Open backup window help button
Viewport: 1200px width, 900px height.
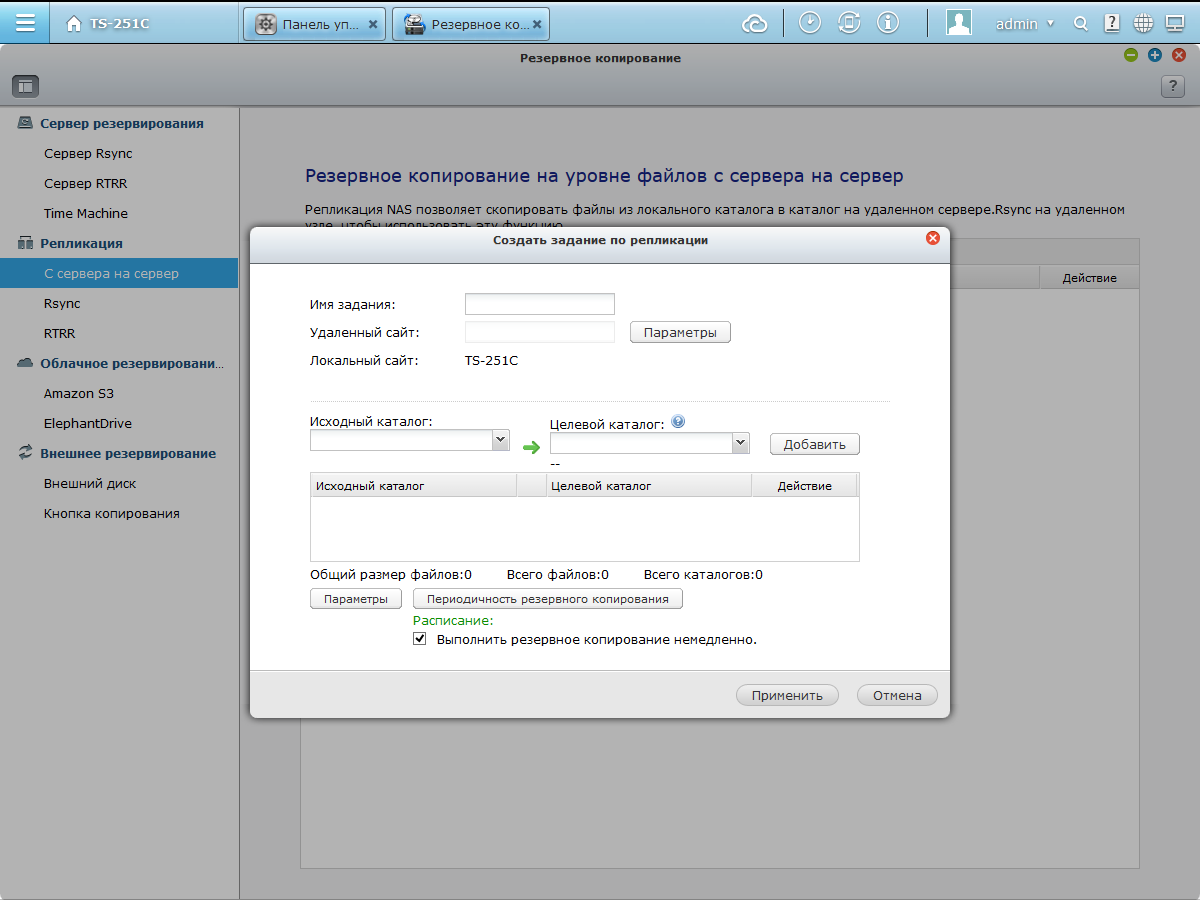pos(1173,86)
